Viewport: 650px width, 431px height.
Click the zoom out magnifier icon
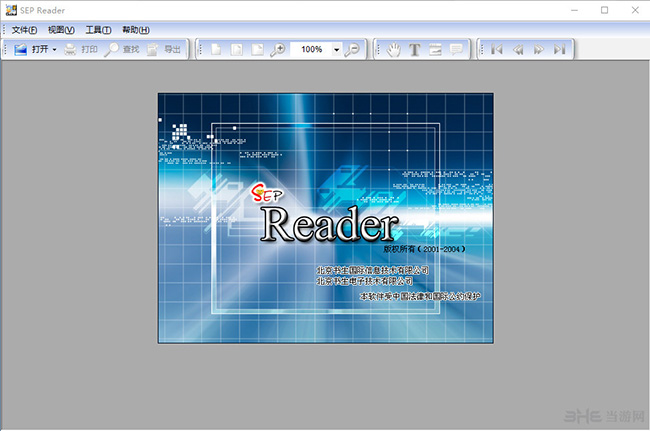point(352,49)
